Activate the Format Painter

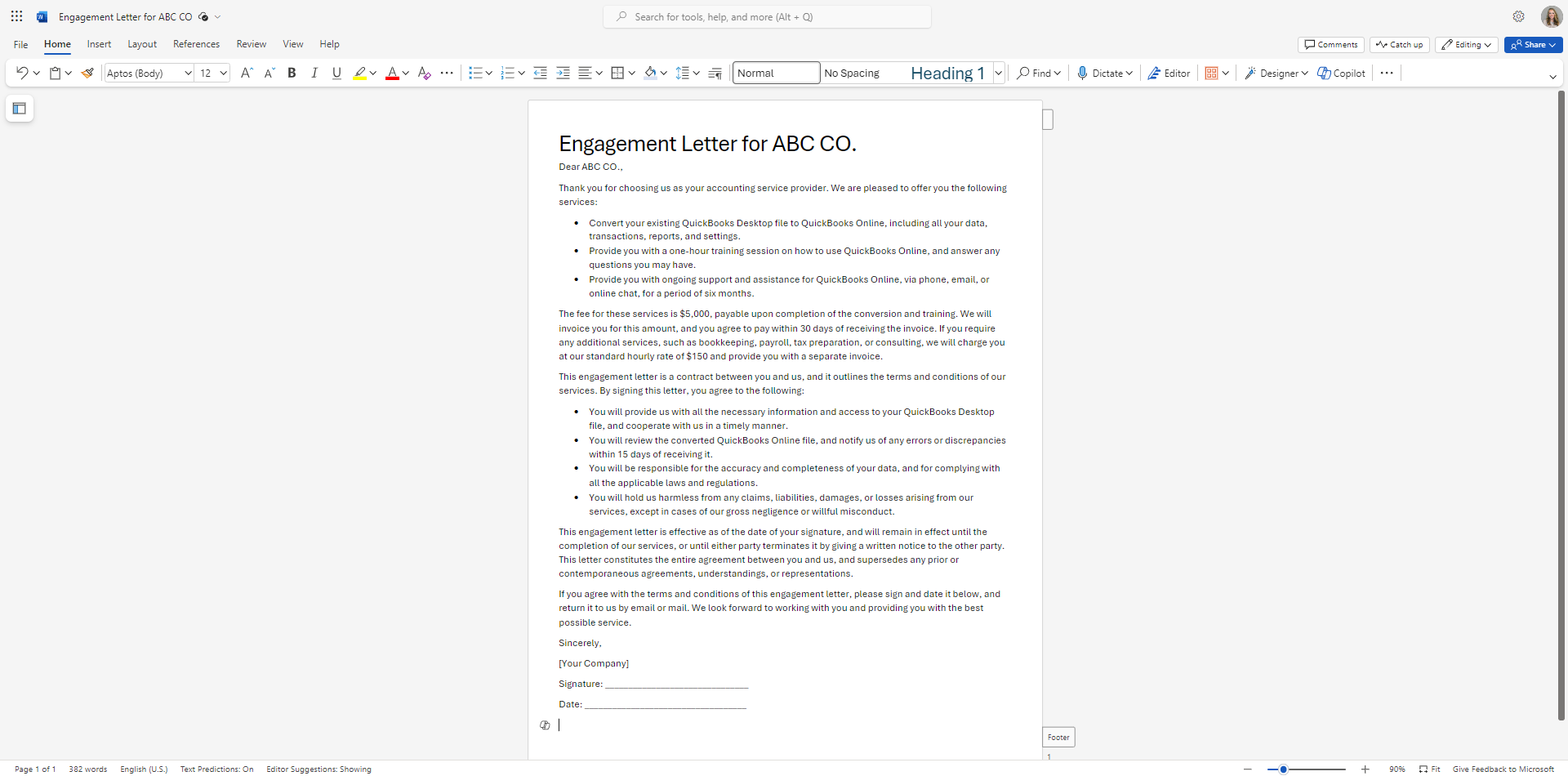87,73
